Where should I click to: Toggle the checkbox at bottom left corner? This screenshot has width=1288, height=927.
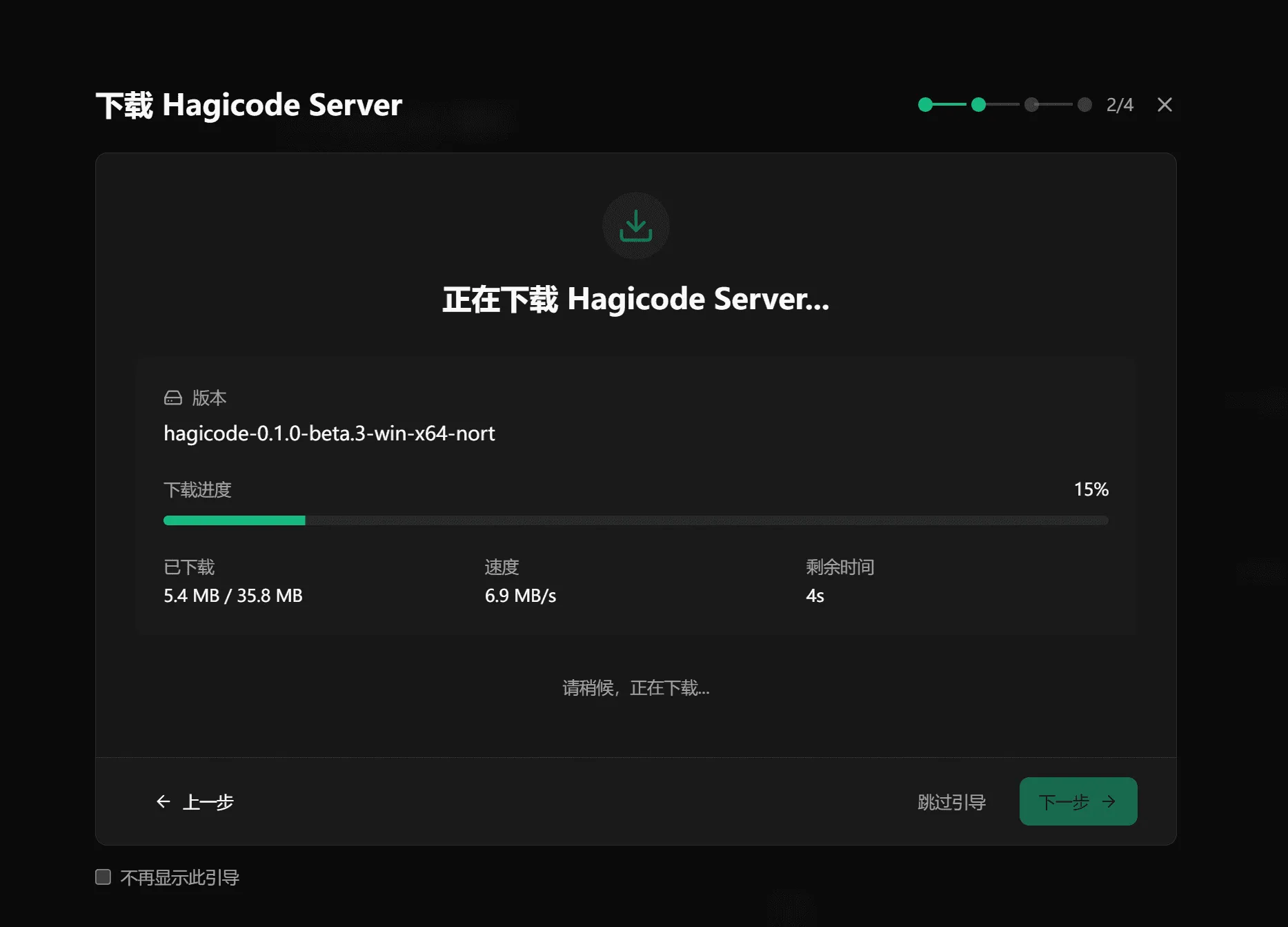click(103, 877)
